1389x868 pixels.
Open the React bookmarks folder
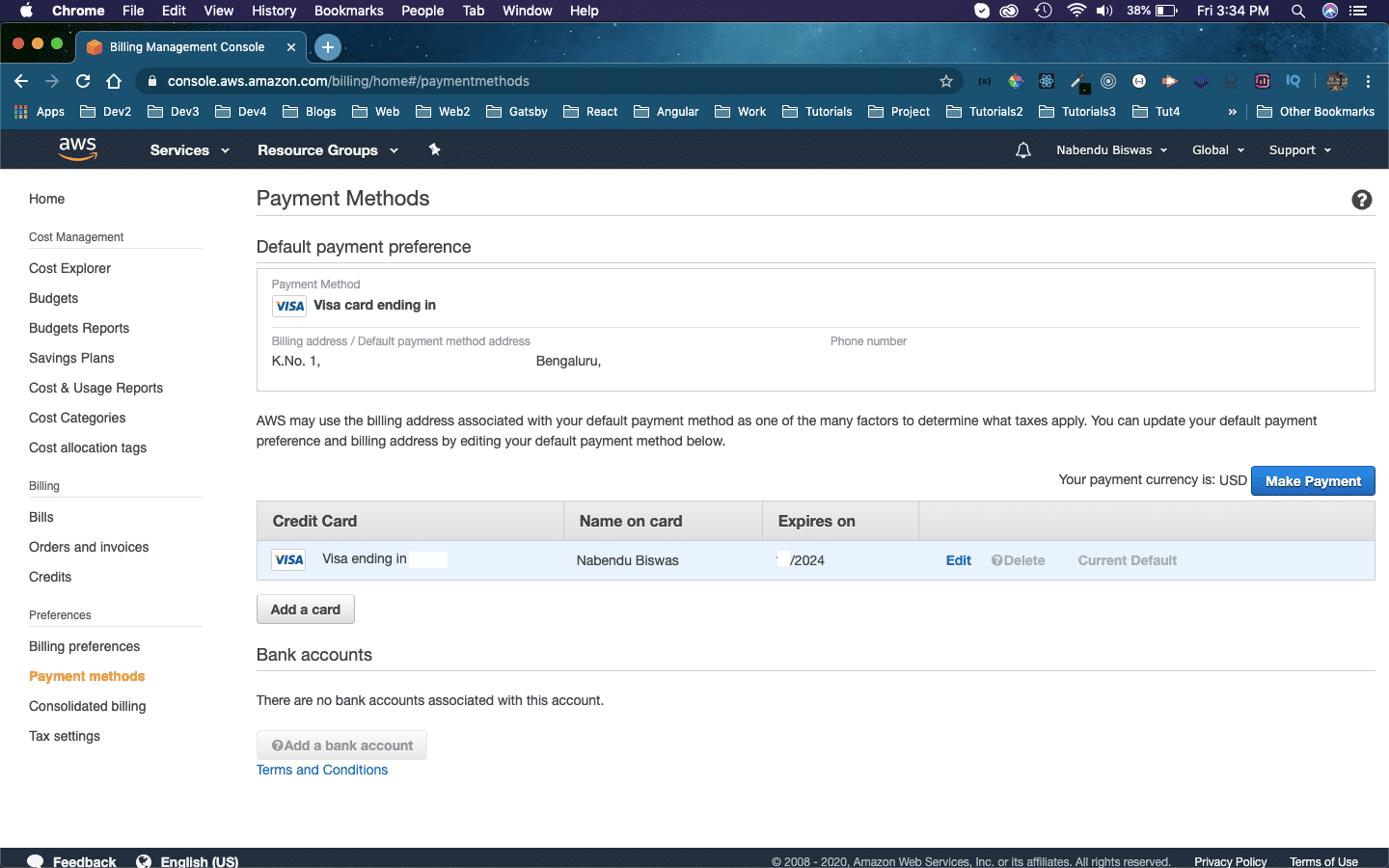(x=590, y=112)
